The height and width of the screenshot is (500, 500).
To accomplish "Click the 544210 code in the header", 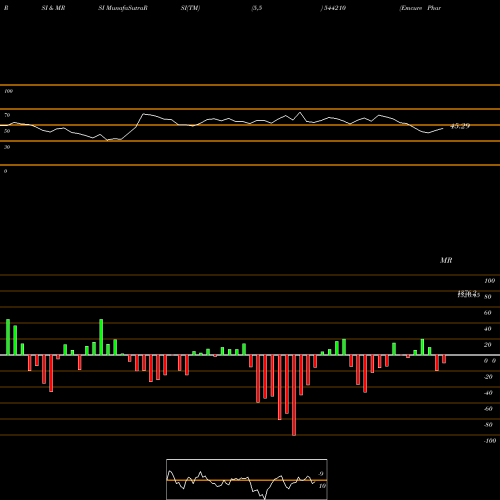I will point(335,8).
